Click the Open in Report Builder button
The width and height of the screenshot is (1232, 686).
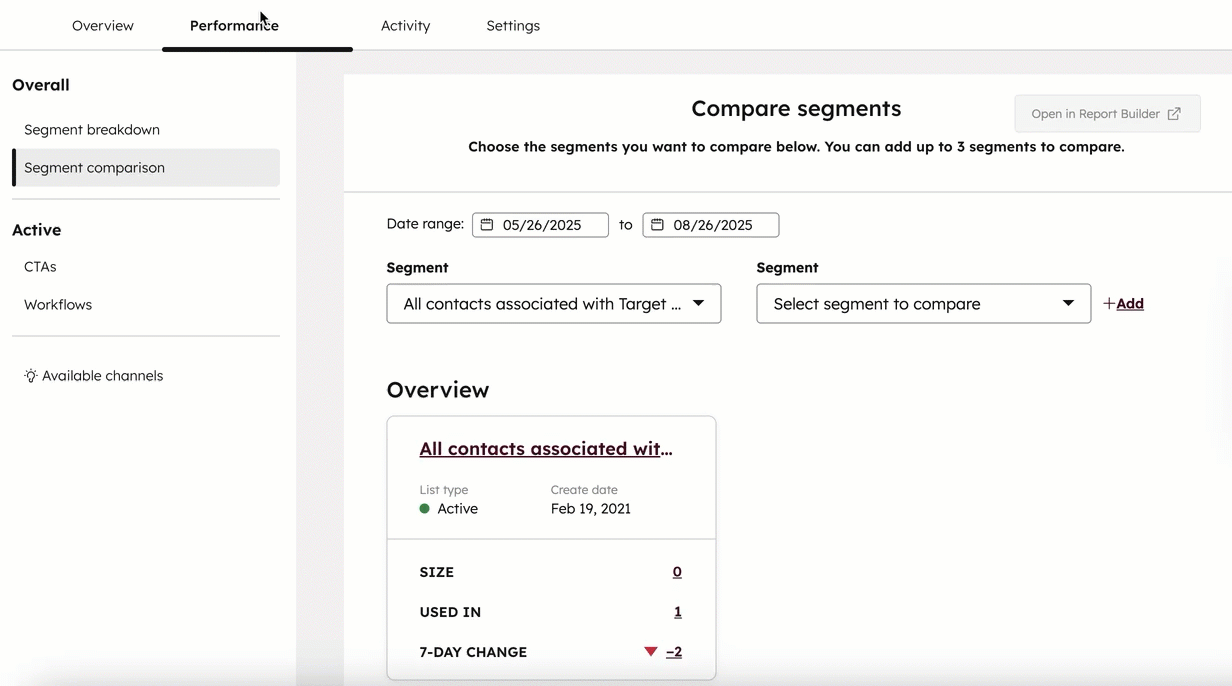pos(1107,113)
